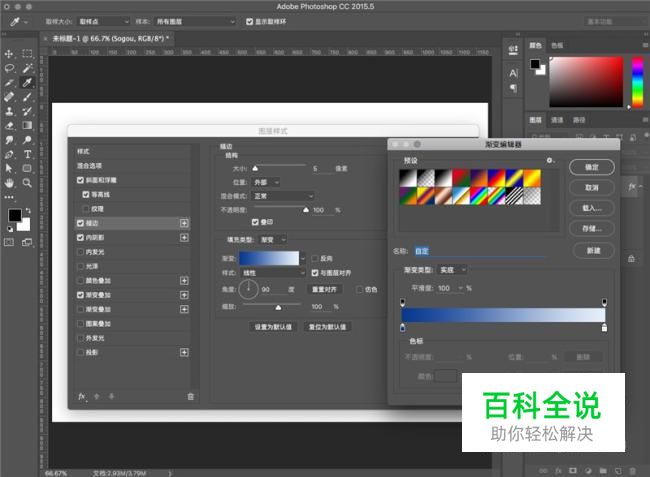This screenshot has height=477, width=650.
Task: Select the Eraser tool
Action: coord(9,126)
